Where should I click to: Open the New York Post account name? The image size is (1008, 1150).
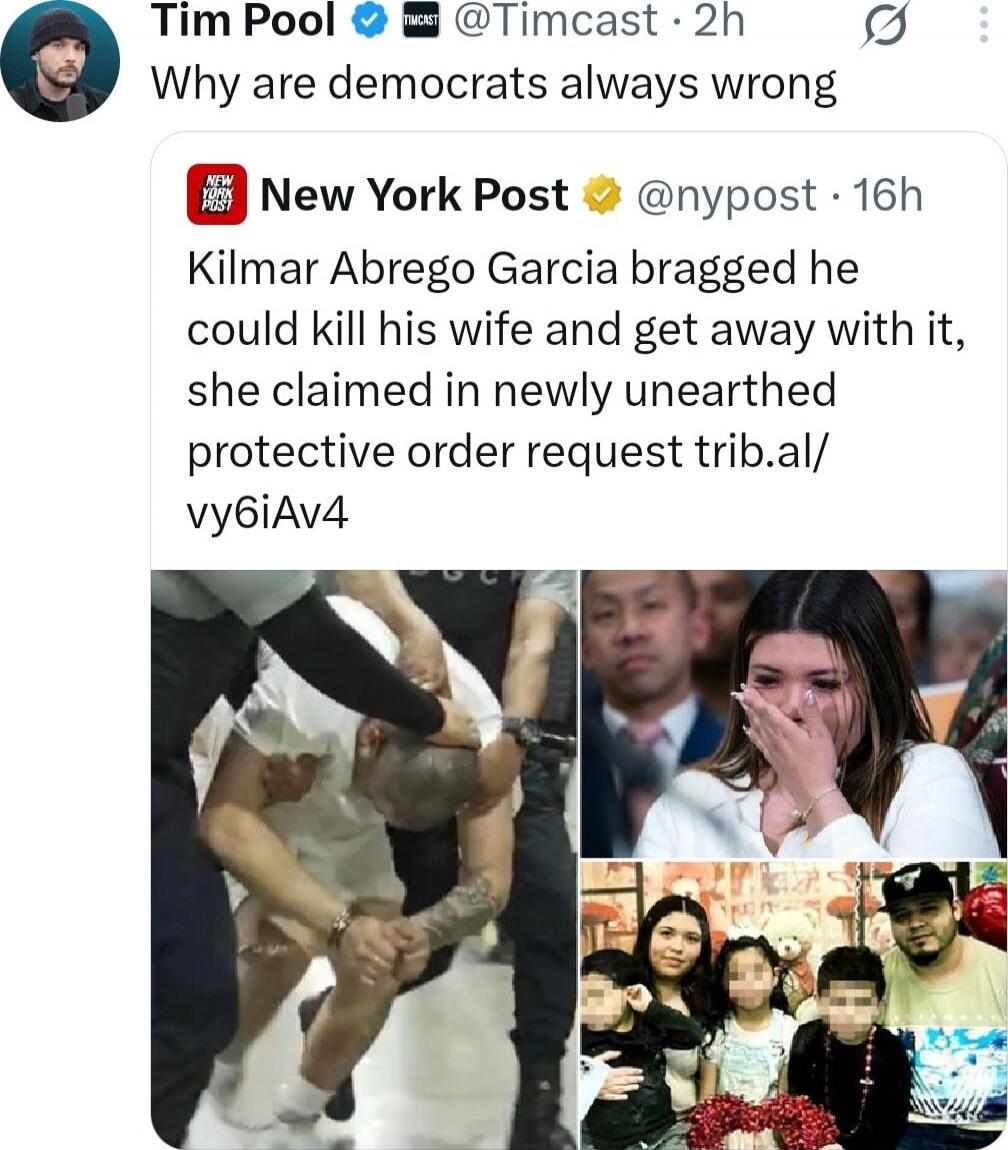pos(414,195)
